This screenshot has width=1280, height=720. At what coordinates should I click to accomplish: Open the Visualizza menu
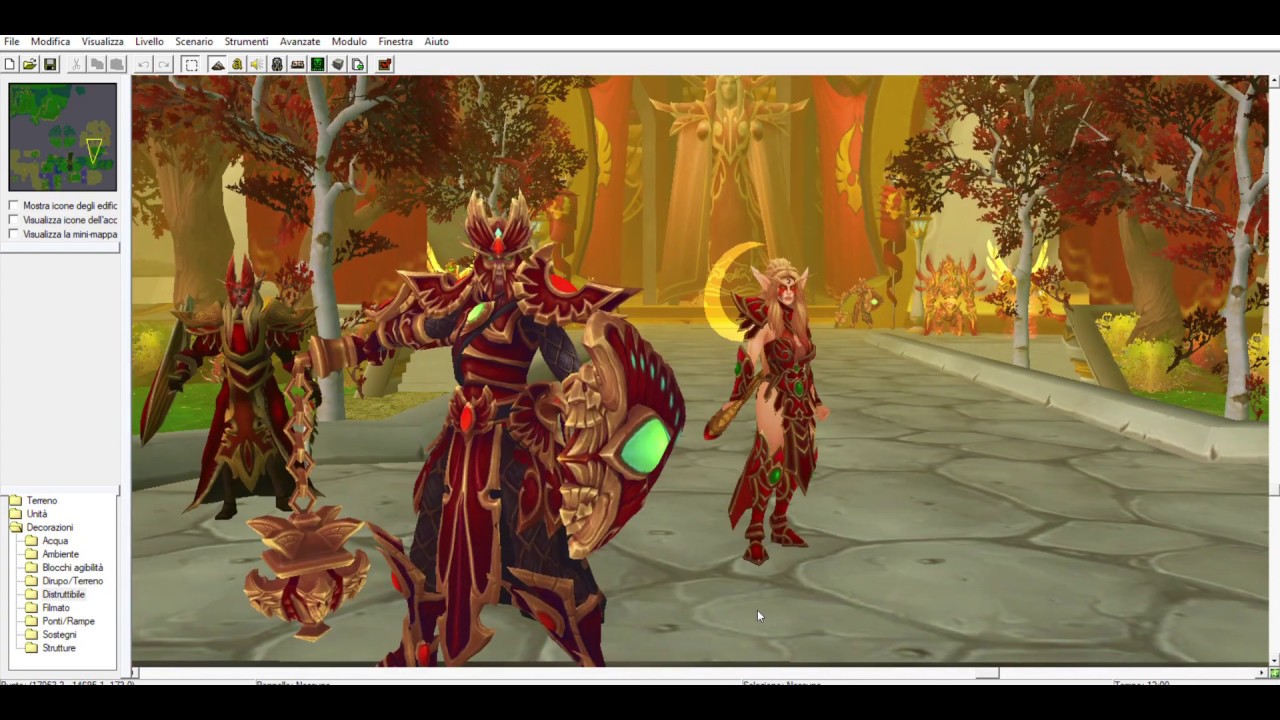(103, 42)
